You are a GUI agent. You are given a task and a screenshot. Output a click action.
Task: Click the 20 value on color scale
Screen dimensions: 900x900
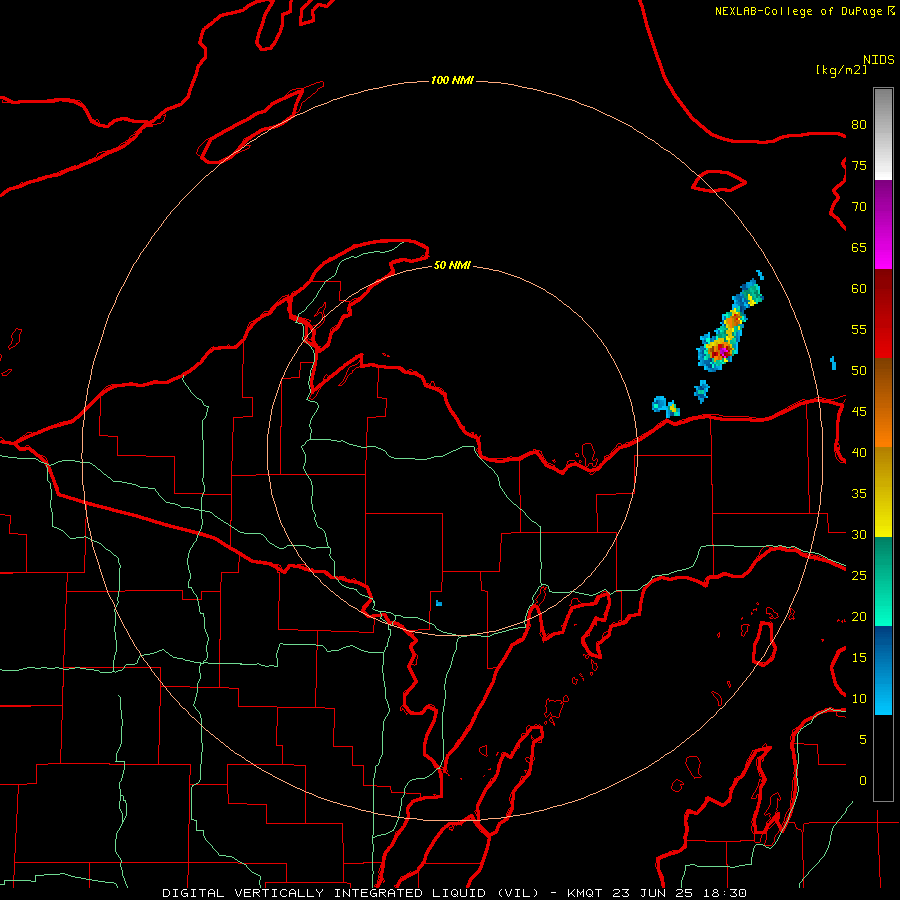(859, 617)
